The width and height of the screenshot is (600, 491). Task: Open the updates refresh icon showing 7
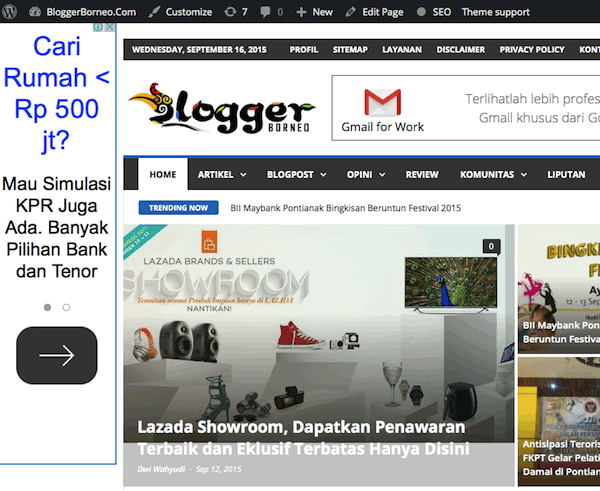[x=230, y=12]
